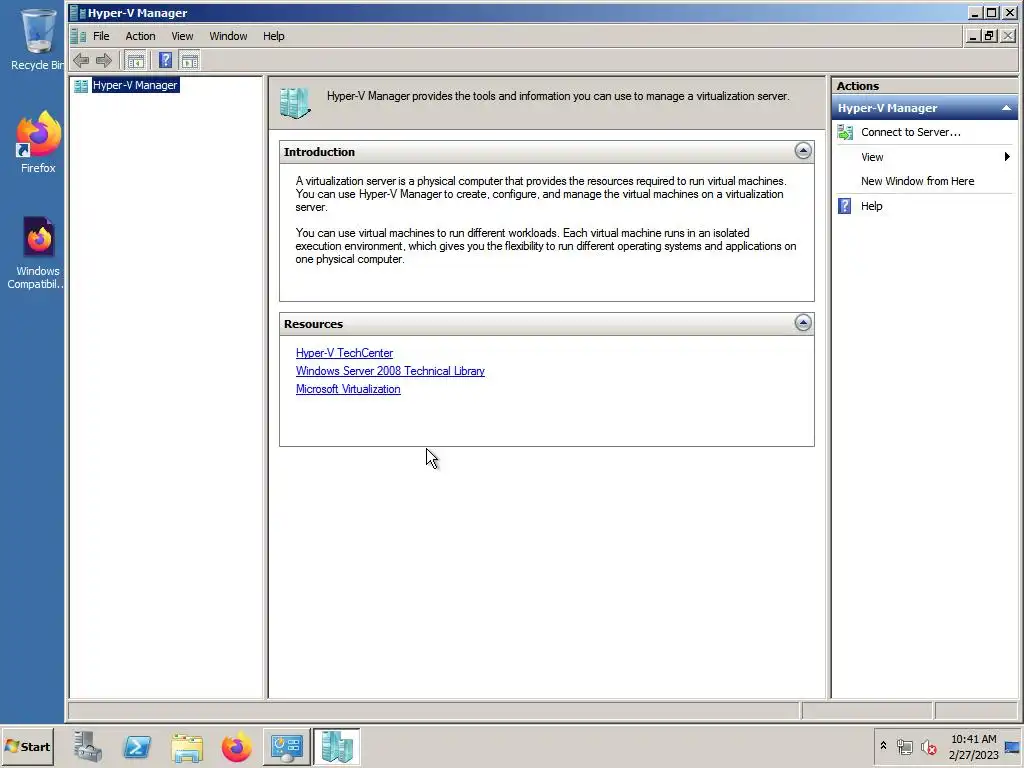Open Server Manager from taskbar
Image resolution: width=1024 pixels, height=768 pixels.
pos(88,746)
